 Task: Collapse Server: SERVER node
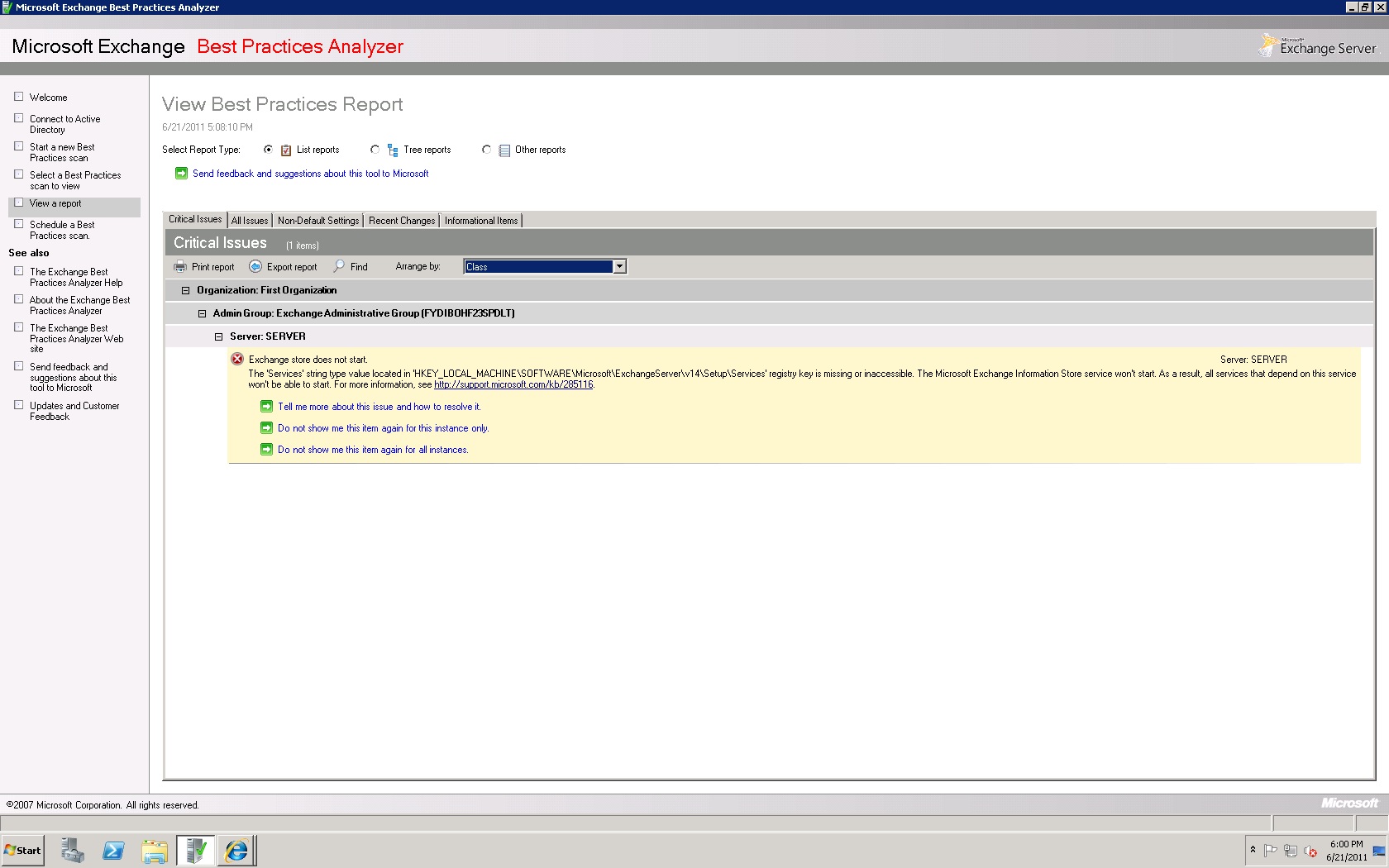click(x=218, y=336)
